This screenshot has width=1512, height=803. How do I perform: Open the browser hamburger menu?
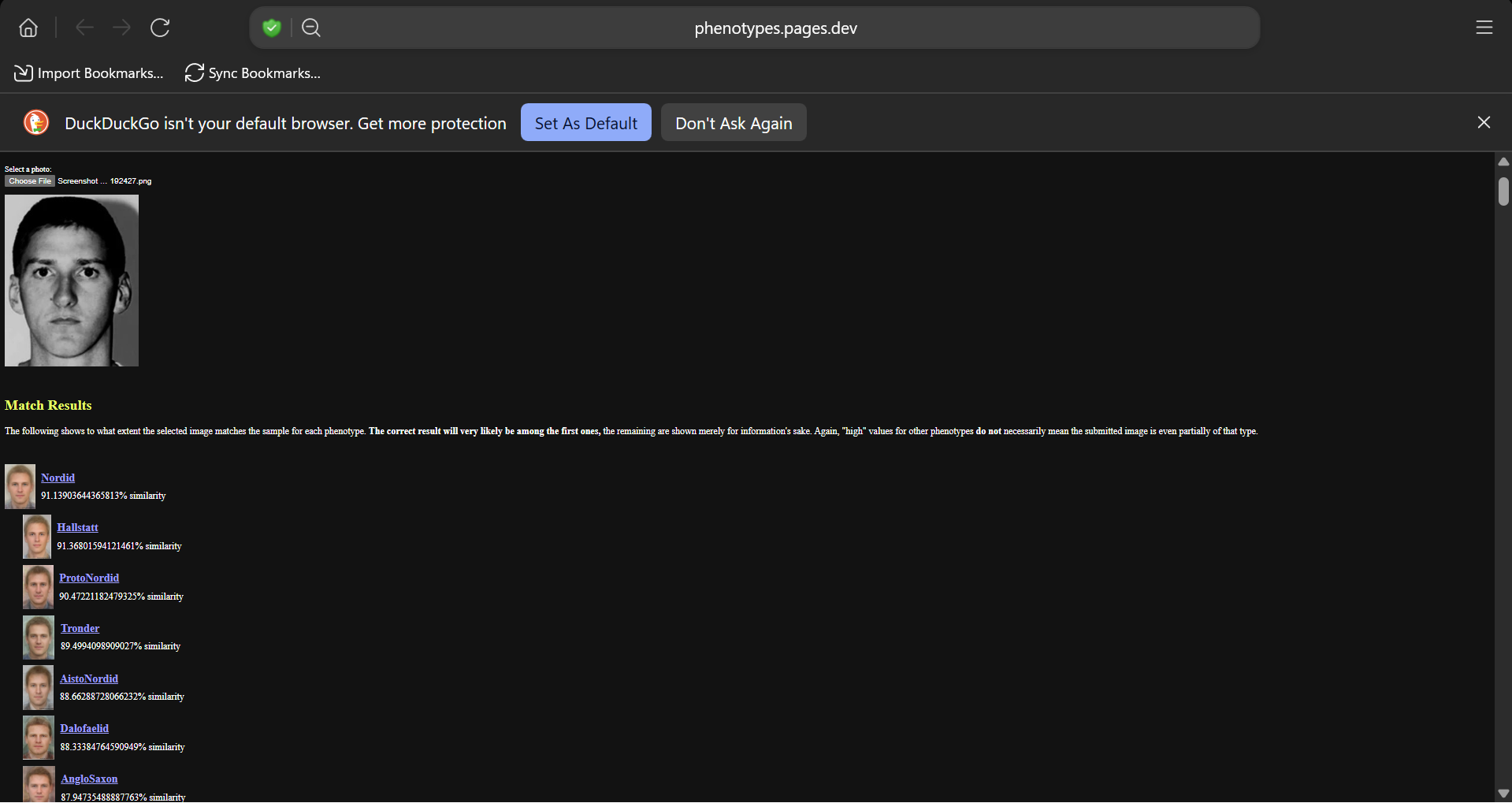click(1484, 28)
